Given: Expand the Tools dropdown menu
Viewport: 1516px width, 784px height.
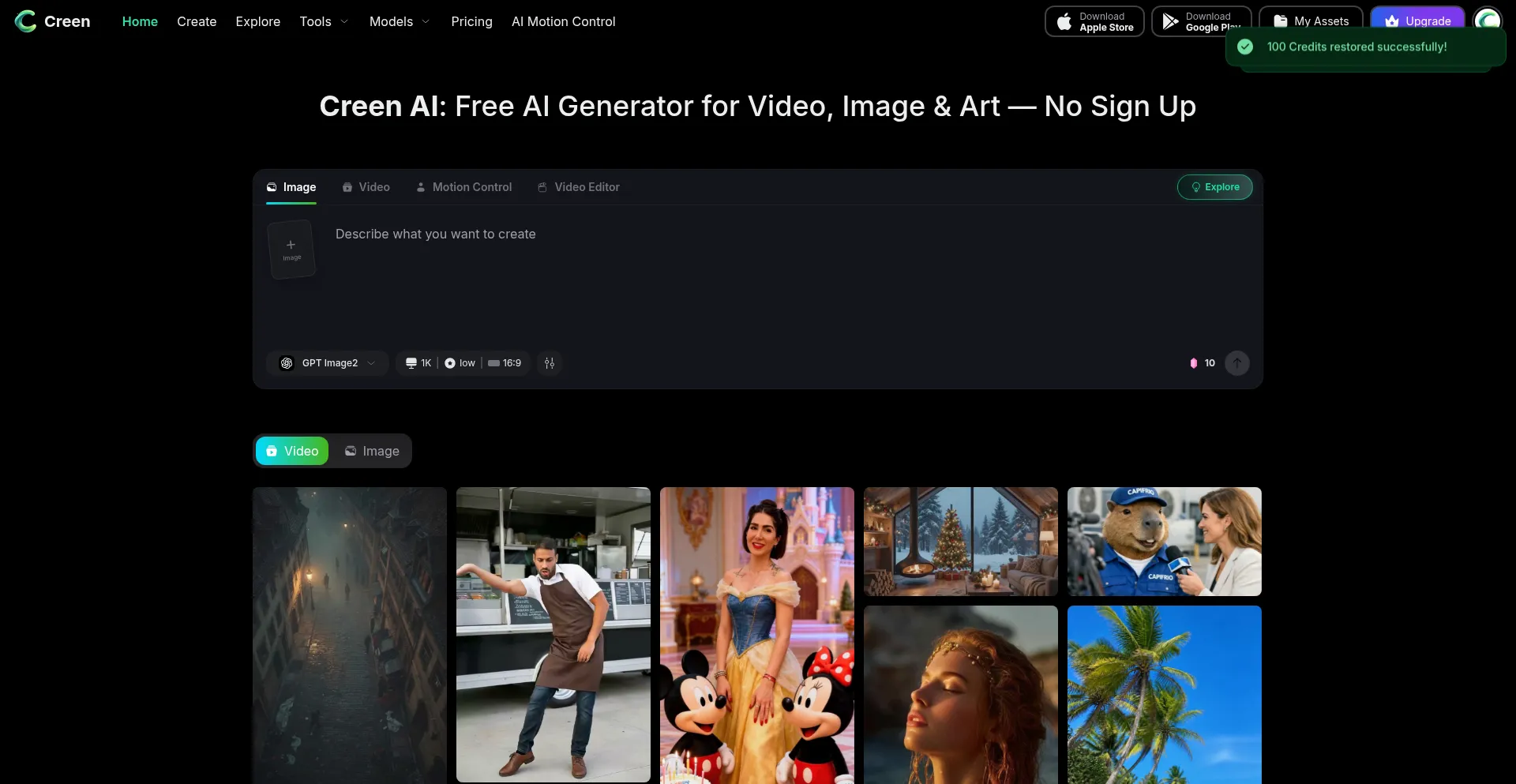Looking at the screenshot, I should [324, 21].
